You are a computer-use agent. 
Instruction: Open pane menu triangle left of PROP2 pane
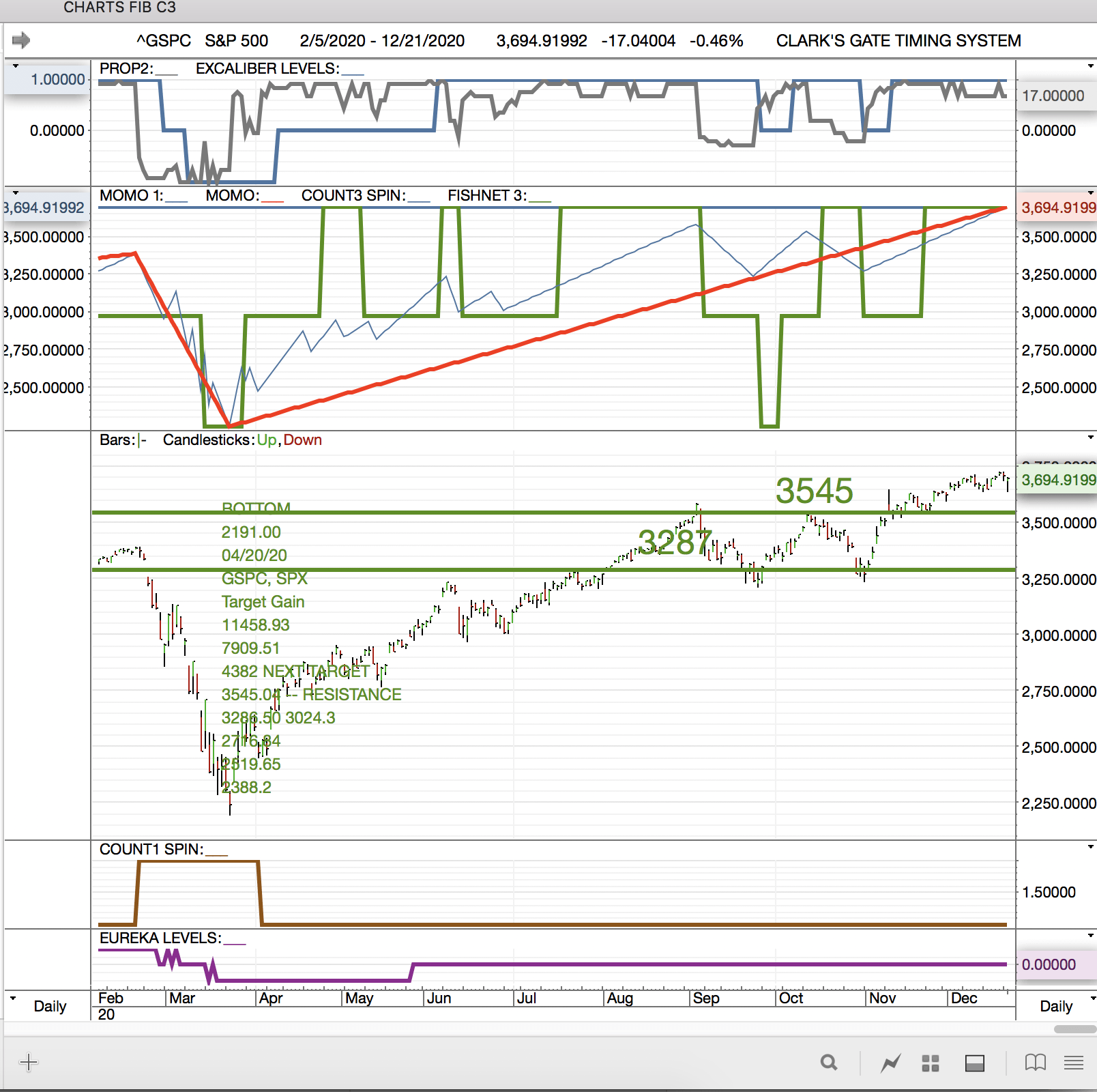pyautogui.click(x=16, y=66)
